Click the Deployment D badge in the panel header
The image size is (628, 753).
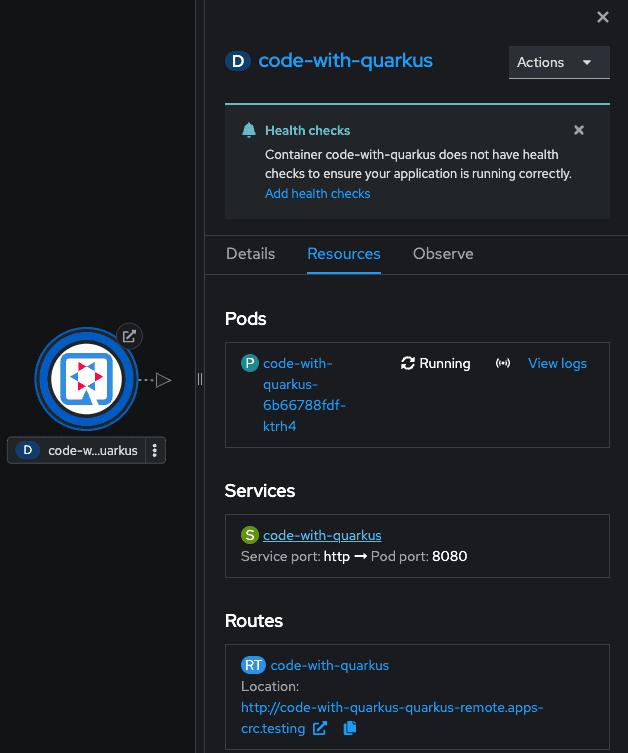pyautogui.click(x=238, y=61)
